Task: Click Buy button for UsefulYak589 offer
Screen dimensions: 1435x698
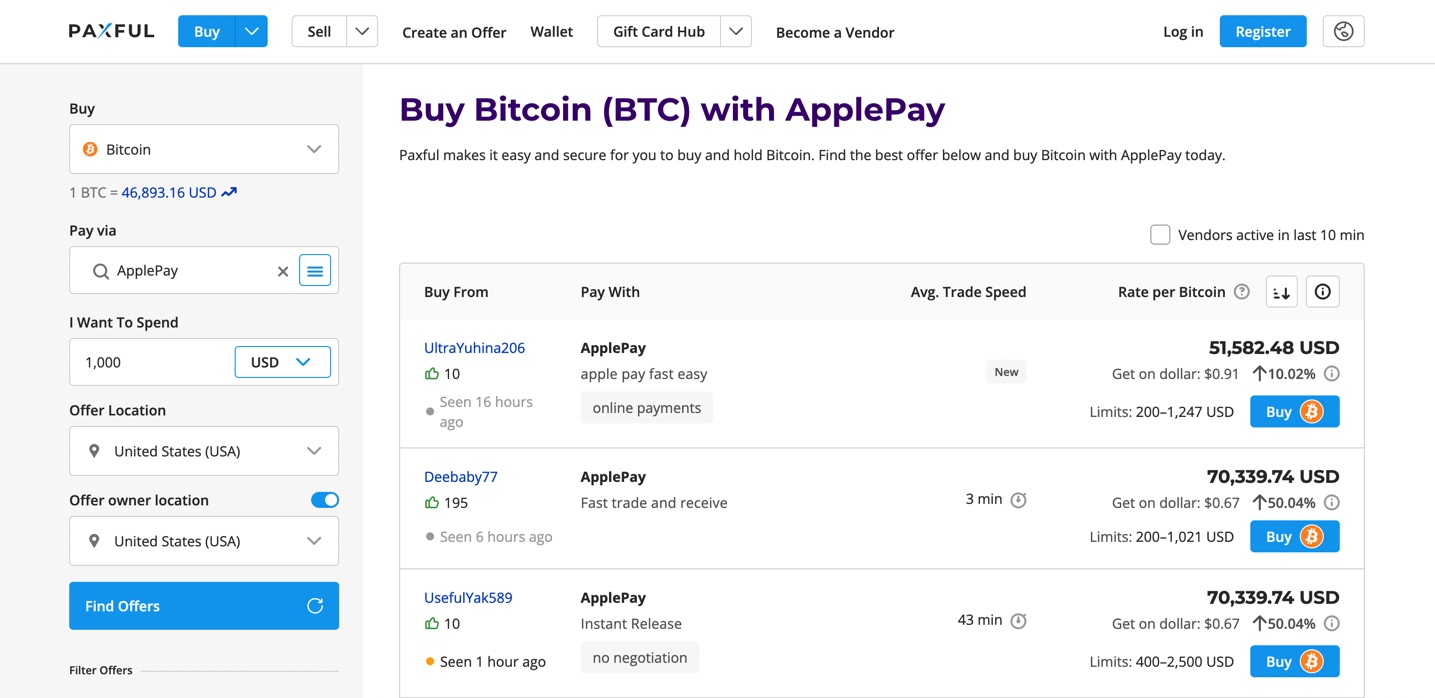Action: tap(1294, 662)
